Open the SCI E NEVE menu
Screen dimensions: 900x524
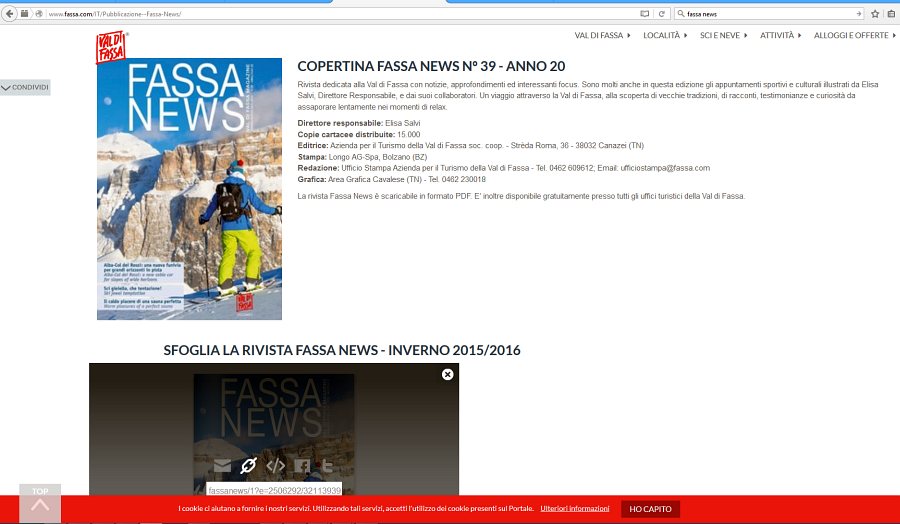[723, 36]
